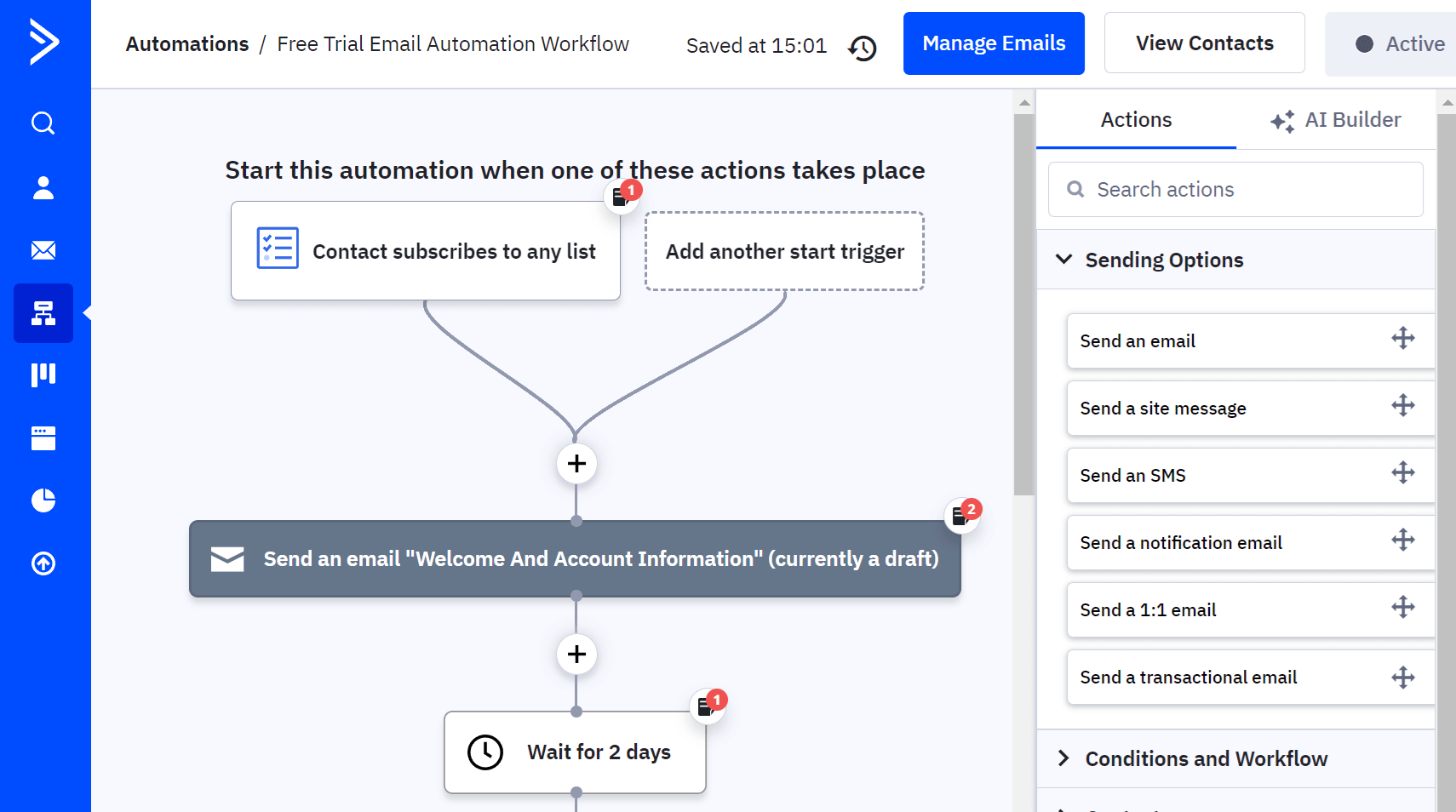Click Manage Emails button
Viewport: 1456px width, 812px height.
click(994, 43)
